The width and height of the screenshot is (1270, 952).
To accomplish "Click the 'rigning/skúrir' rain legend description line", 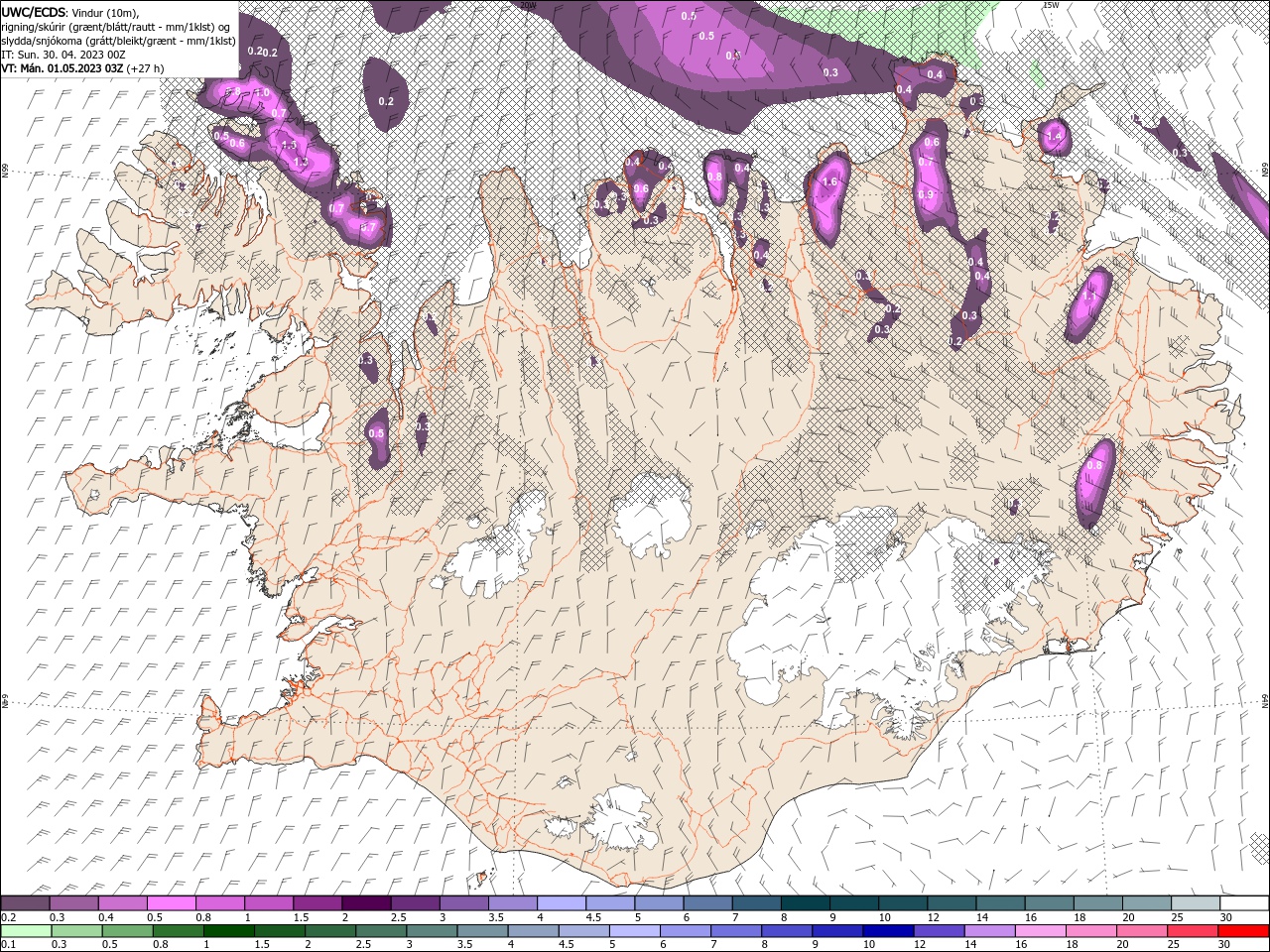I will [x=117, y=27].
